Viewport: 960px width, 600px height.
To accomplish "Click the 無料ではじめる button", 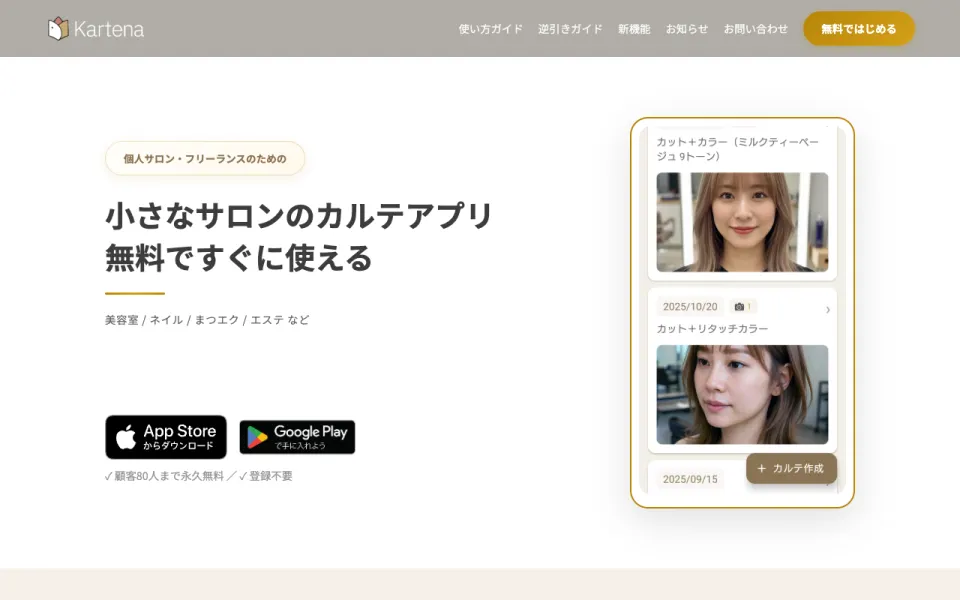I will (x=858, y=29).
